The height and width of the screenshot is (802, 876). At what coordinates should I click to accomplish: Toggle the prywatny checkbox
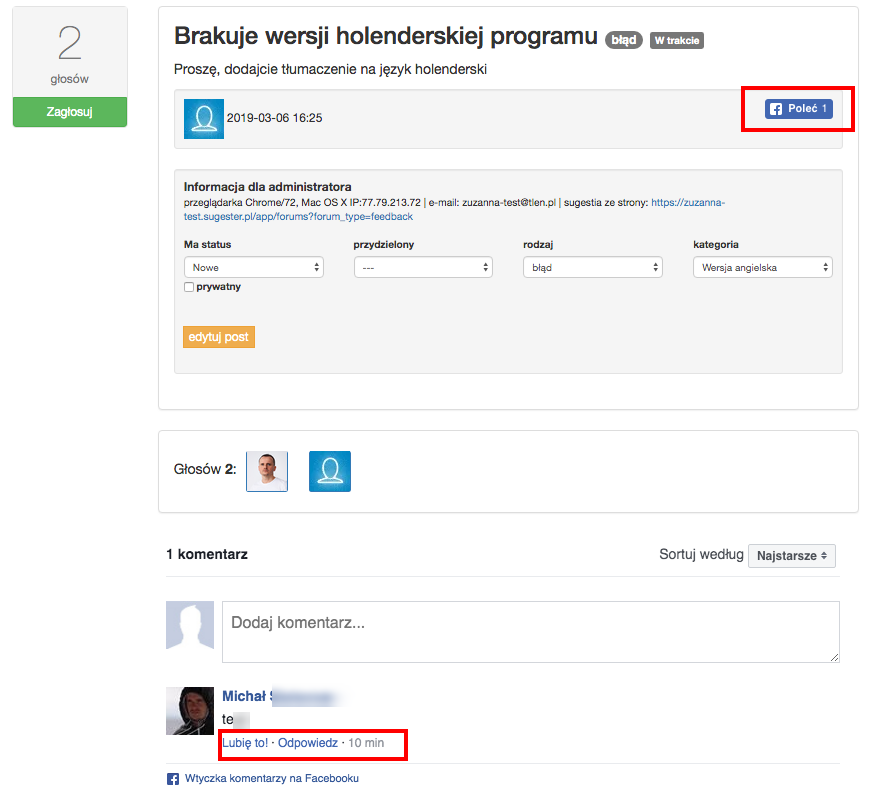point(189,287)
